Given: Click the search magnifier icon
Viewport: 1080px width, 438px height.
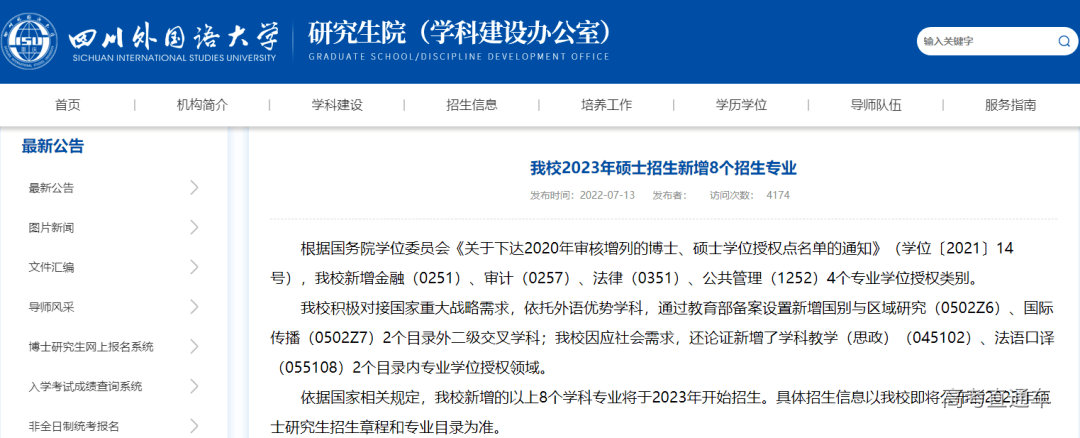Looking at the screenshot, I should click(x=1064, y=41).
